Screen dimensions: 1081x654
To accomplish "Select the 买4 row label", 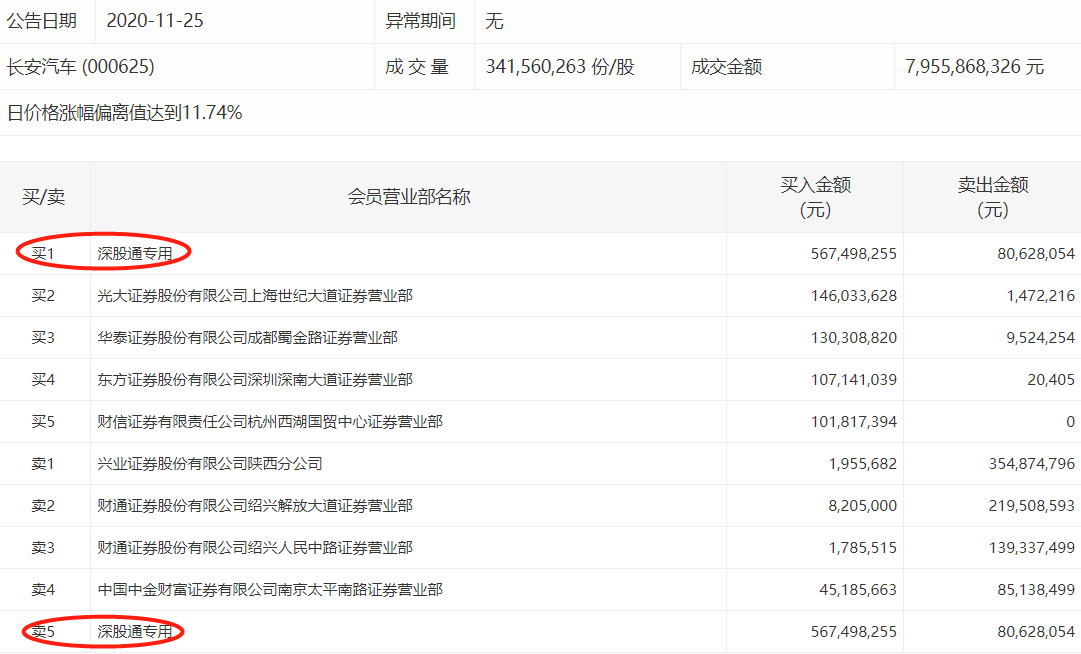I will [x=43, y=380].
